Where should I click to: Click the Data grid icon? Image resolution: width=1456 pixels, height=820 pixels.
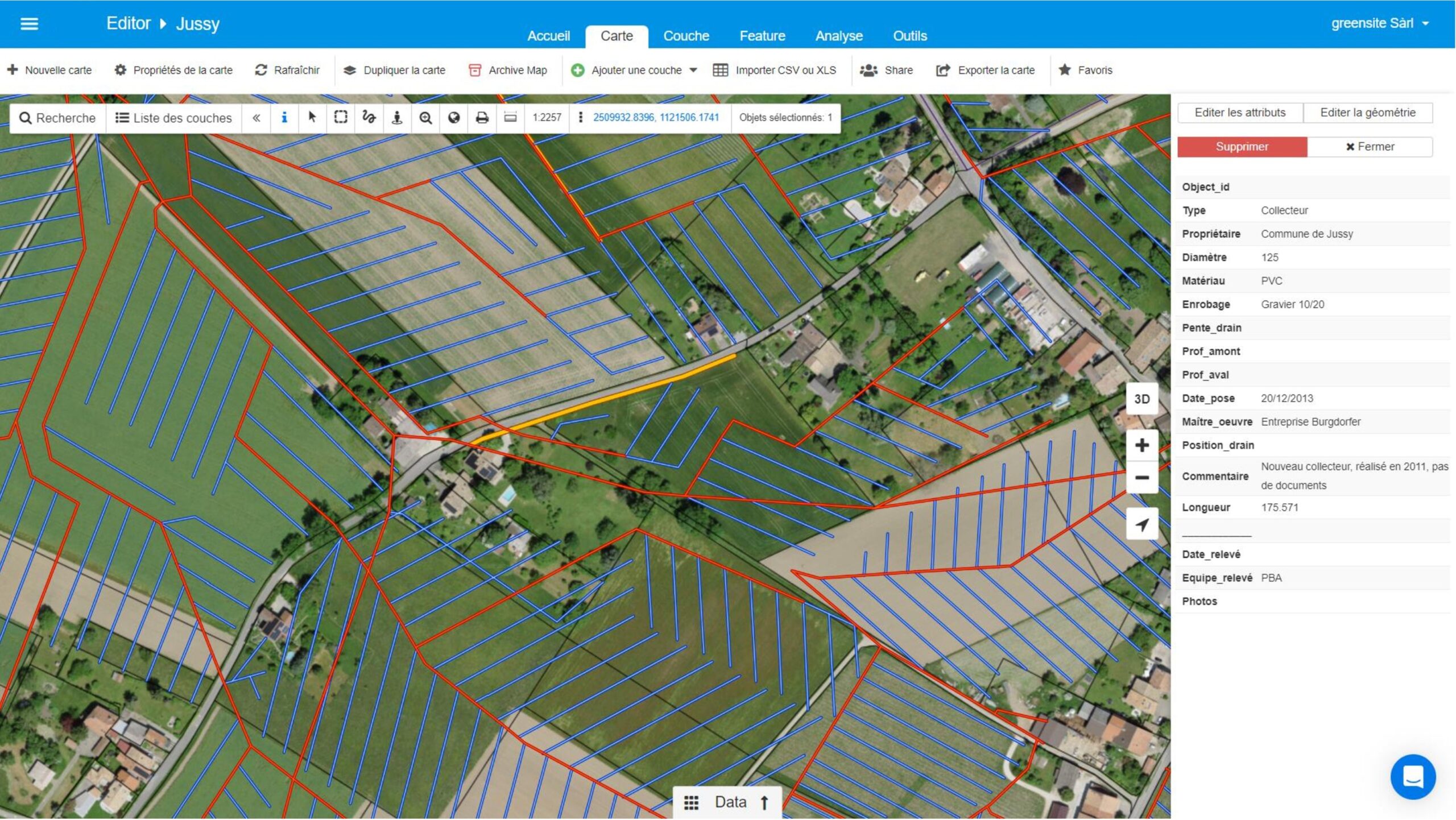point(691,802)
